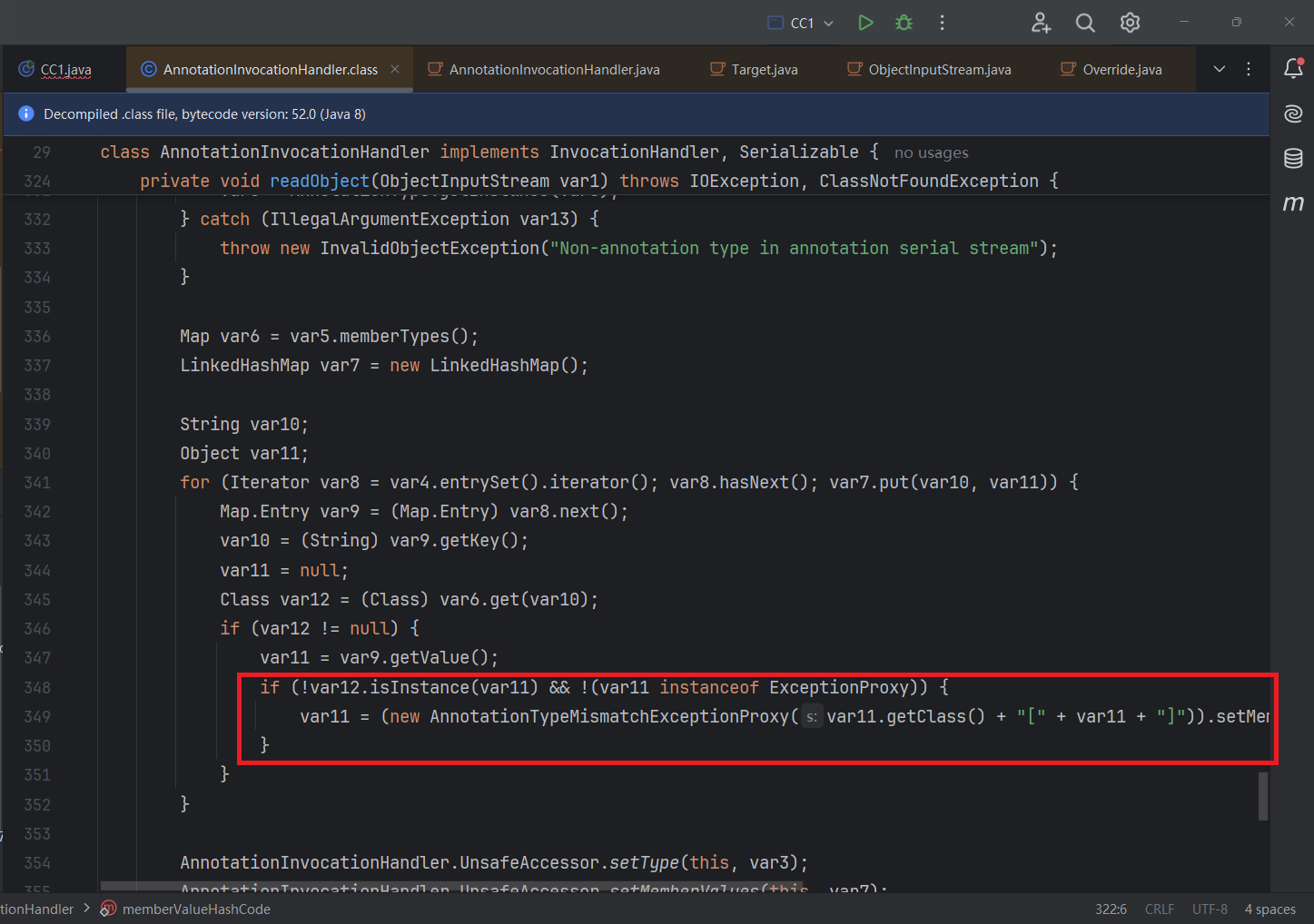Click InvalidObjectException on line 333
This screenshot has width=1314, height=924.
coord(430,248)
